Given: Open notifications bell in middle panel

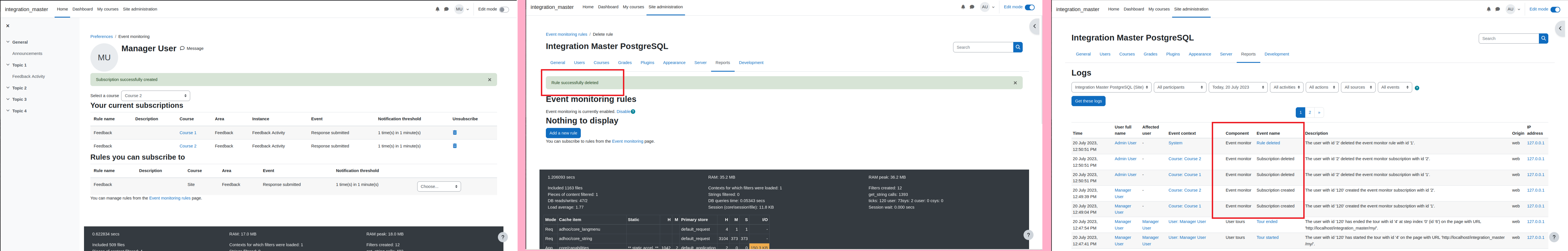Looking at the screenshot, I should (x=963, y=7).
